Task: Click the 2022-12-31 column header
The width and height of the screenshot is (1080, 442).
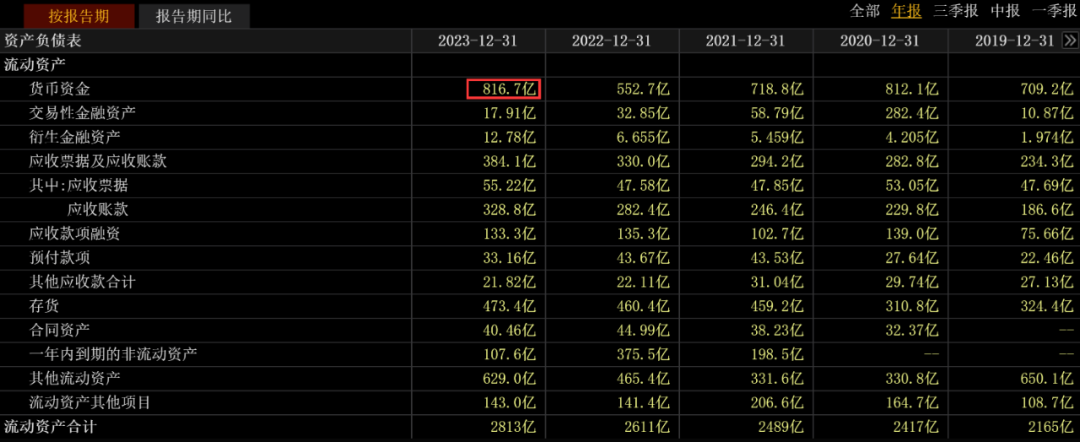Action: pos(611,41)
